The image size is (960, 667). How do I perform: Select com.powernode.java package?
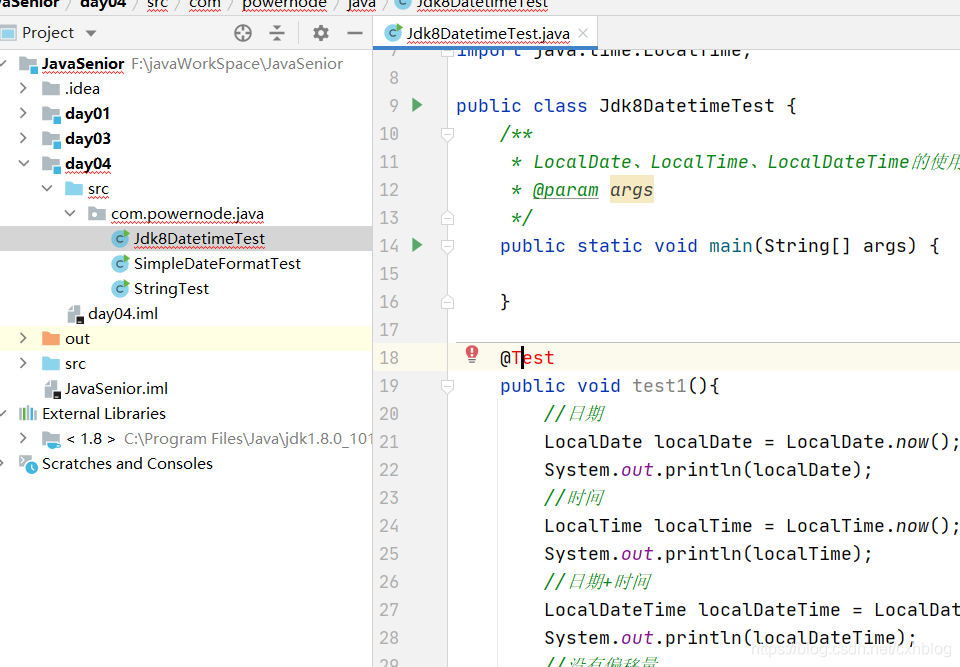pos(187,214)
